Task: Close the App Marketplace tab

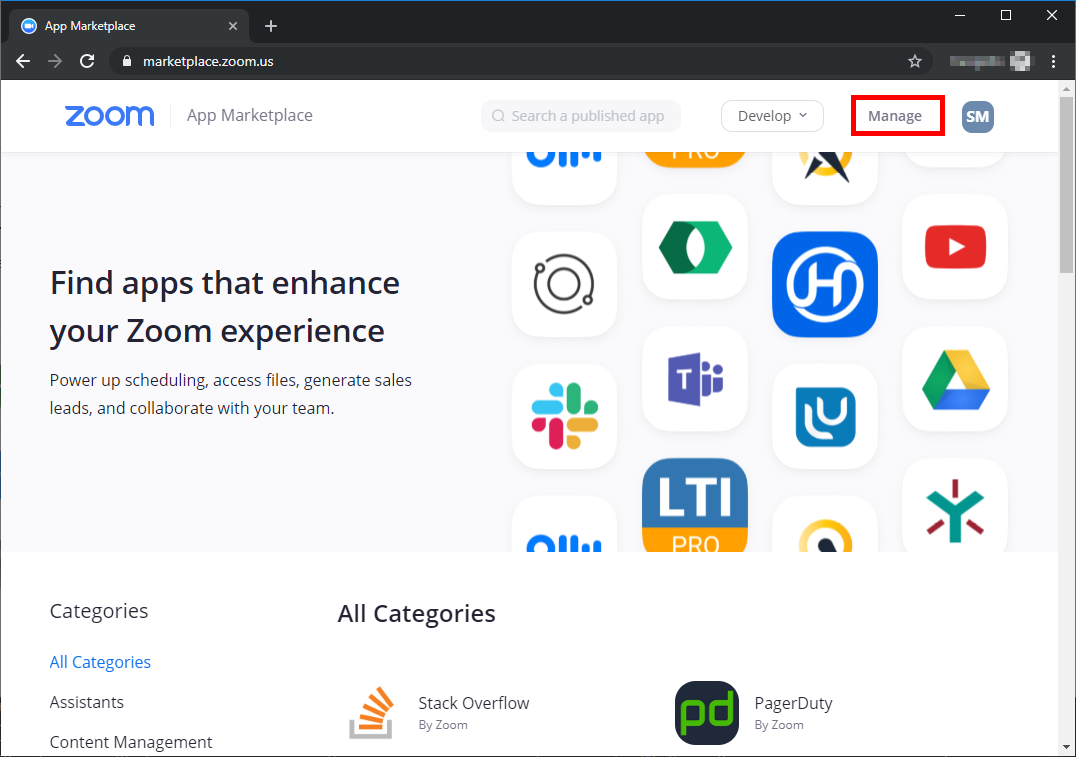Action: click(x=233, y=26)
